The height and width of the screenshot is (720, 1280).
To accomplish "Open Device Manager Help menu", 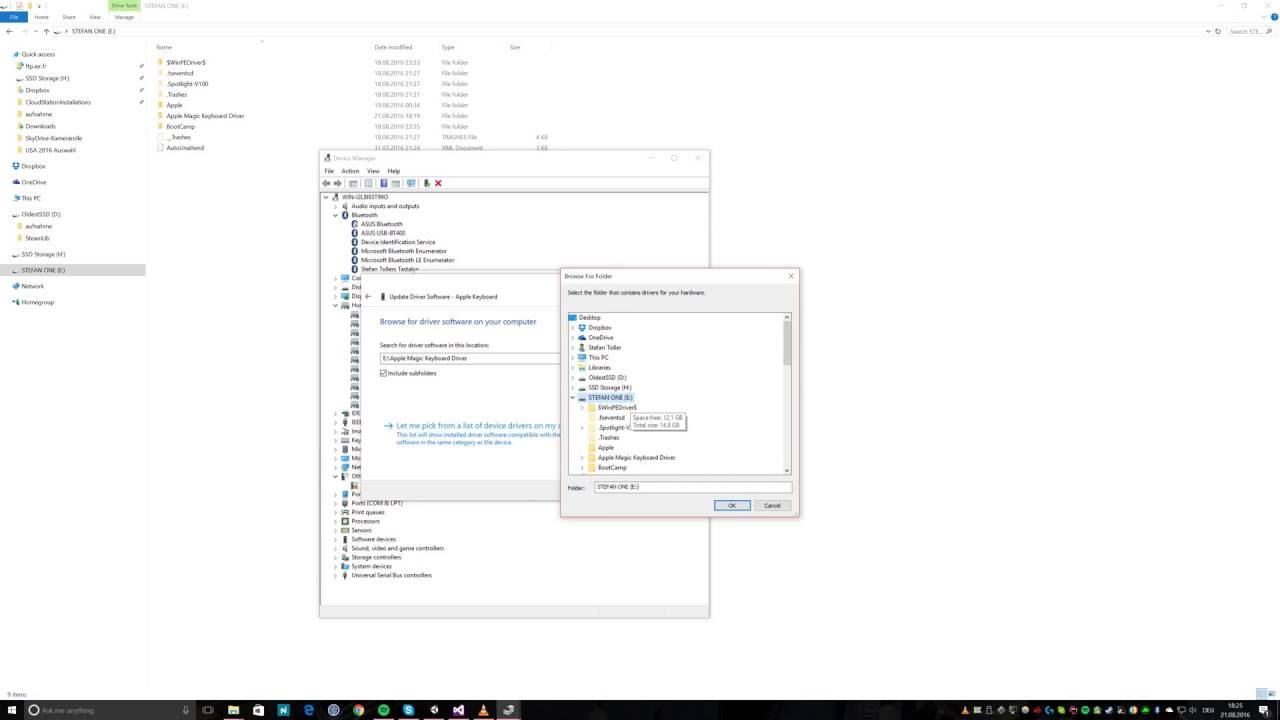I will pos(394,171).
